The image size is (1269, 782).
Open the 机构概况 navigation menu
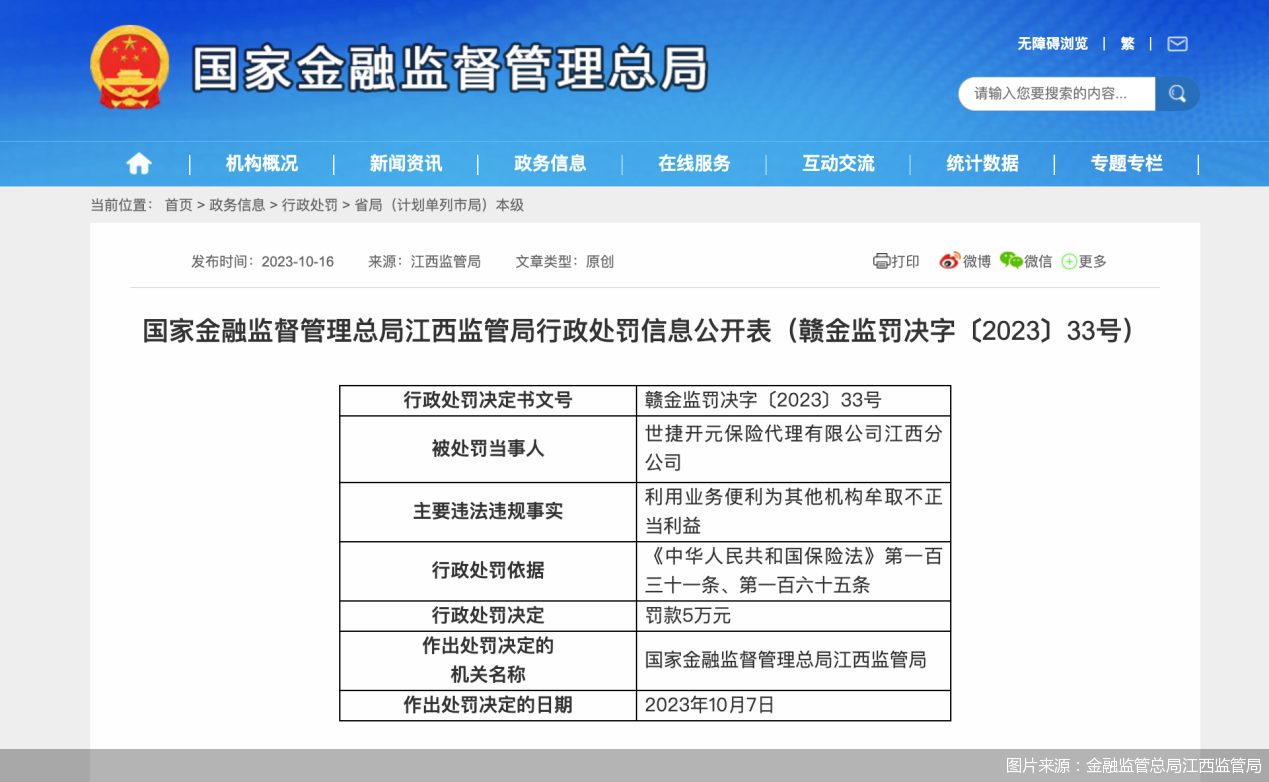pyautogui.click(x=260, y=163)
